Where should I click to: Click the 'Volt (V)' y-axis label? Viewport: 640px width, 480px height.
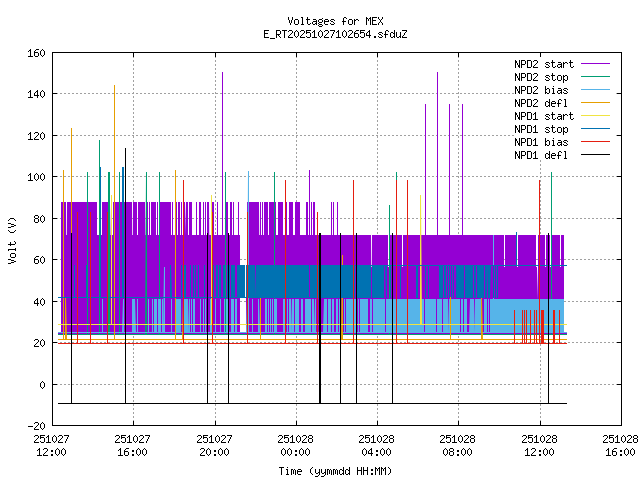pyautogui.click(x=12, y=240)
